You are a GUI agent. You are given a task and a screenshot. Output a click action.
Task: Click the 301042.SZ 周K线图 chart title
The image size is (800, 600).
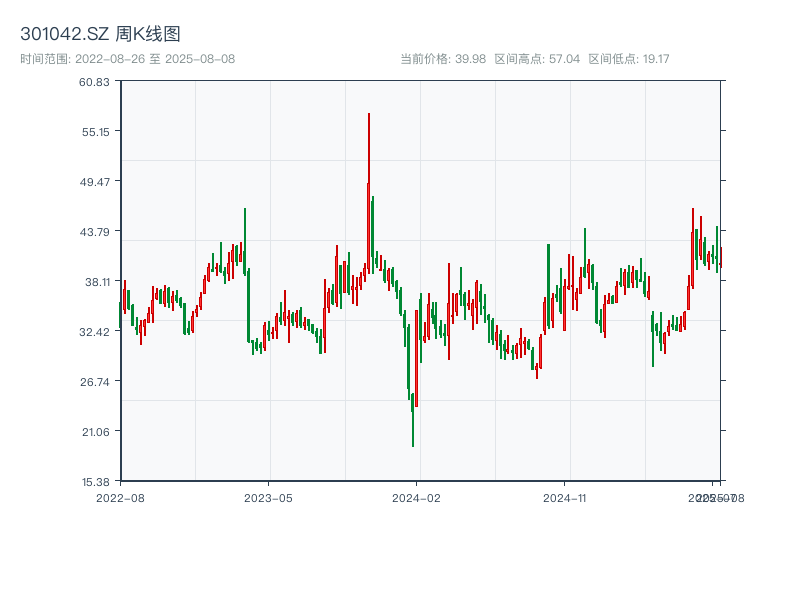100,34
